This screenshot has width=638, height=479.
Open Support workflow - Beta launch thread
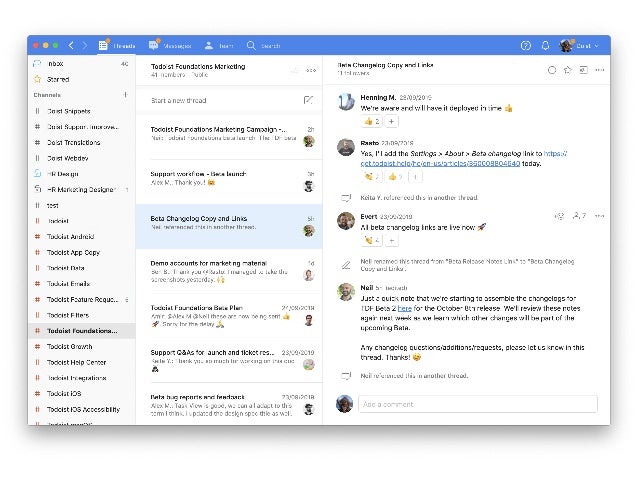point(229,182)
